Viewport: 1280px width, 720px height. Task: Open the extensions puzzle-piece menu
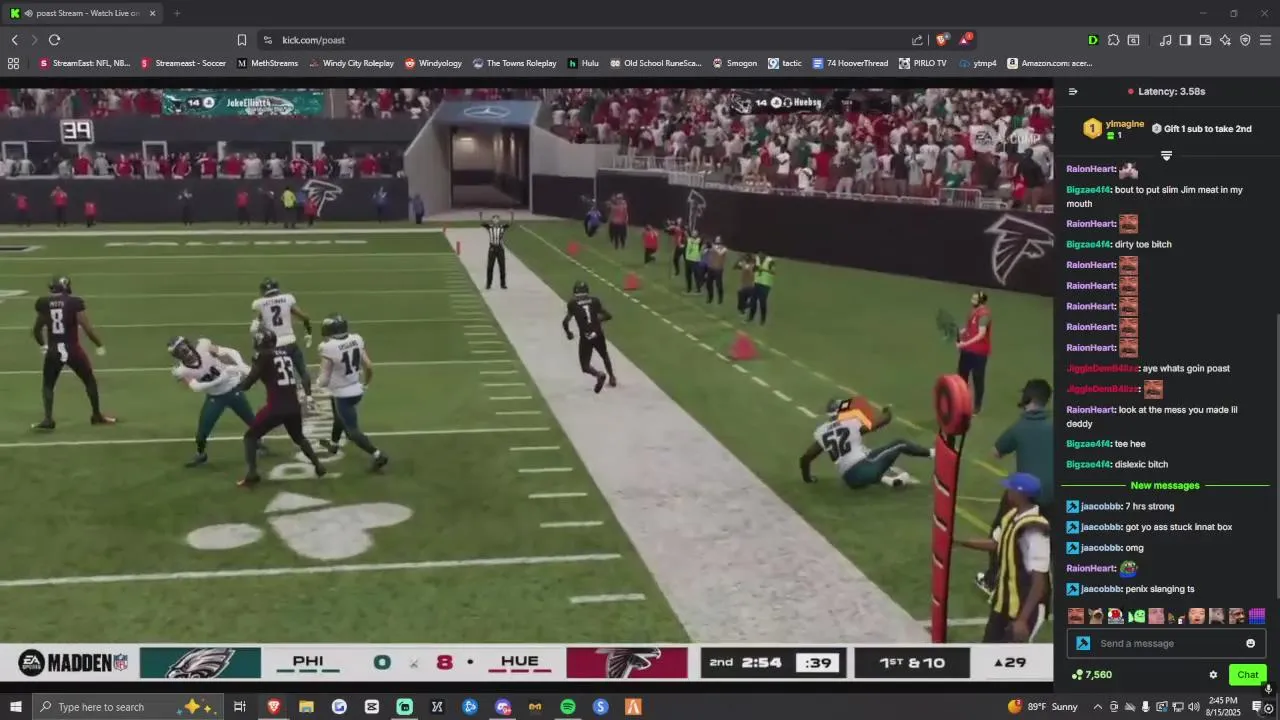(1113, 40)
